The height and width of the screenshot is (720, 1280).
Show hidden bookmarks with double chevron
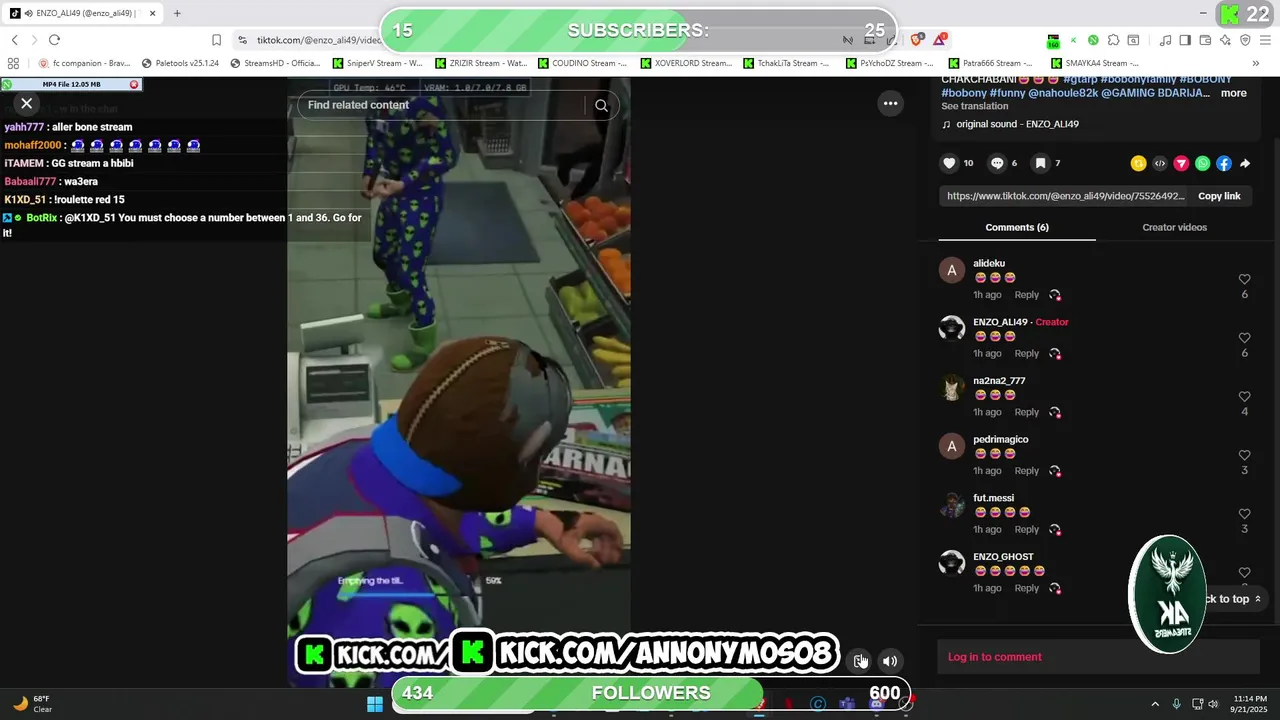coord(1256,63)
